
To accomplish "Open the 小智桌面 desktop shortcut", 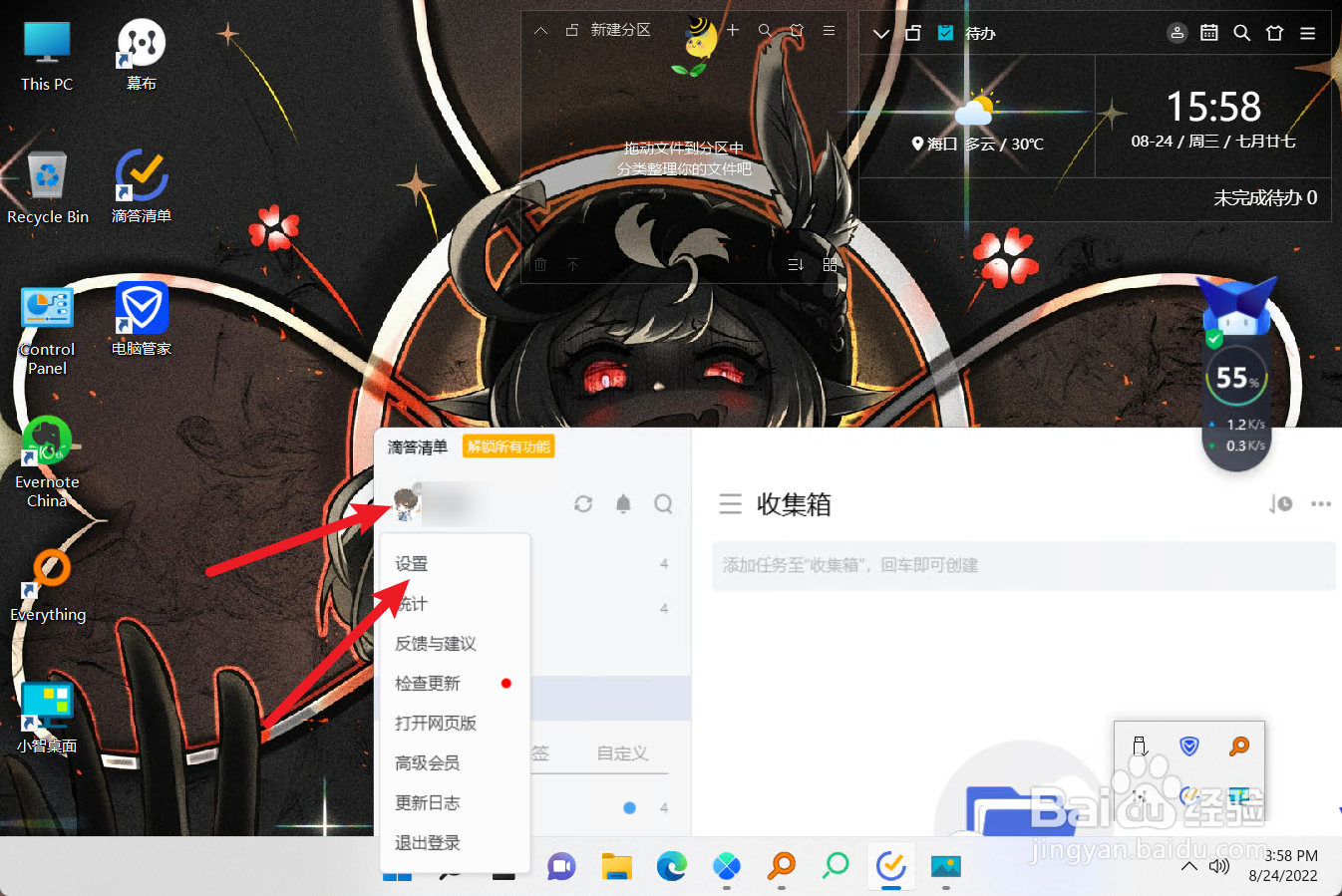I will [x=47, y=718].
